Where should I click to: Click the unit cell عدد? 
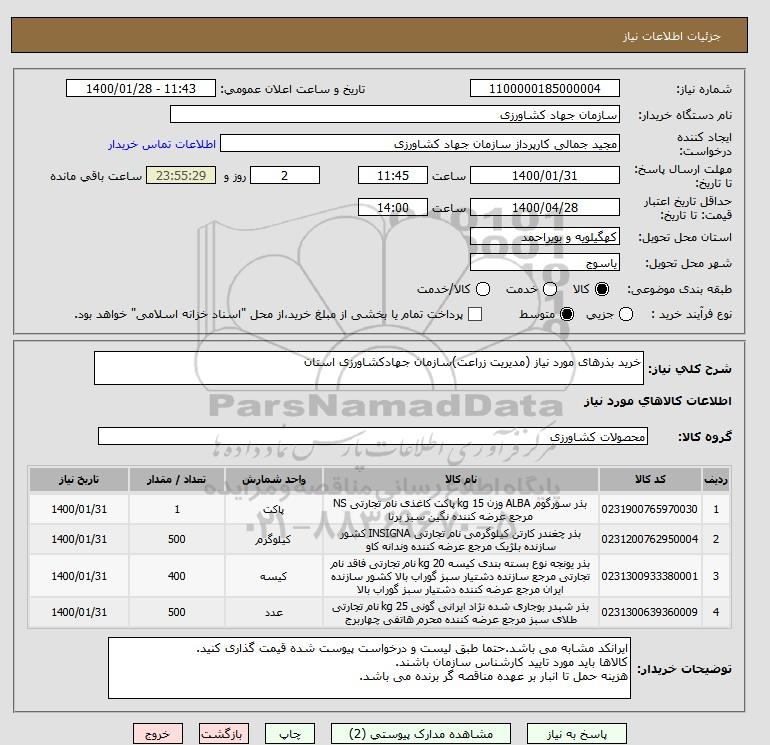point(274,612)
